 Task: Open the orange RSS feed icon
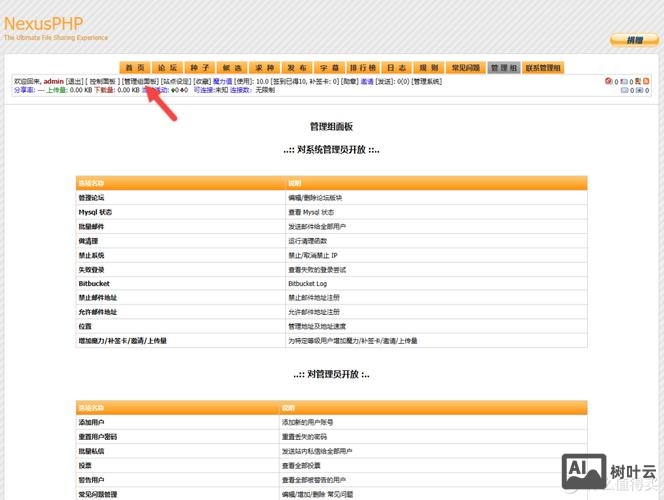click(646, 81)
